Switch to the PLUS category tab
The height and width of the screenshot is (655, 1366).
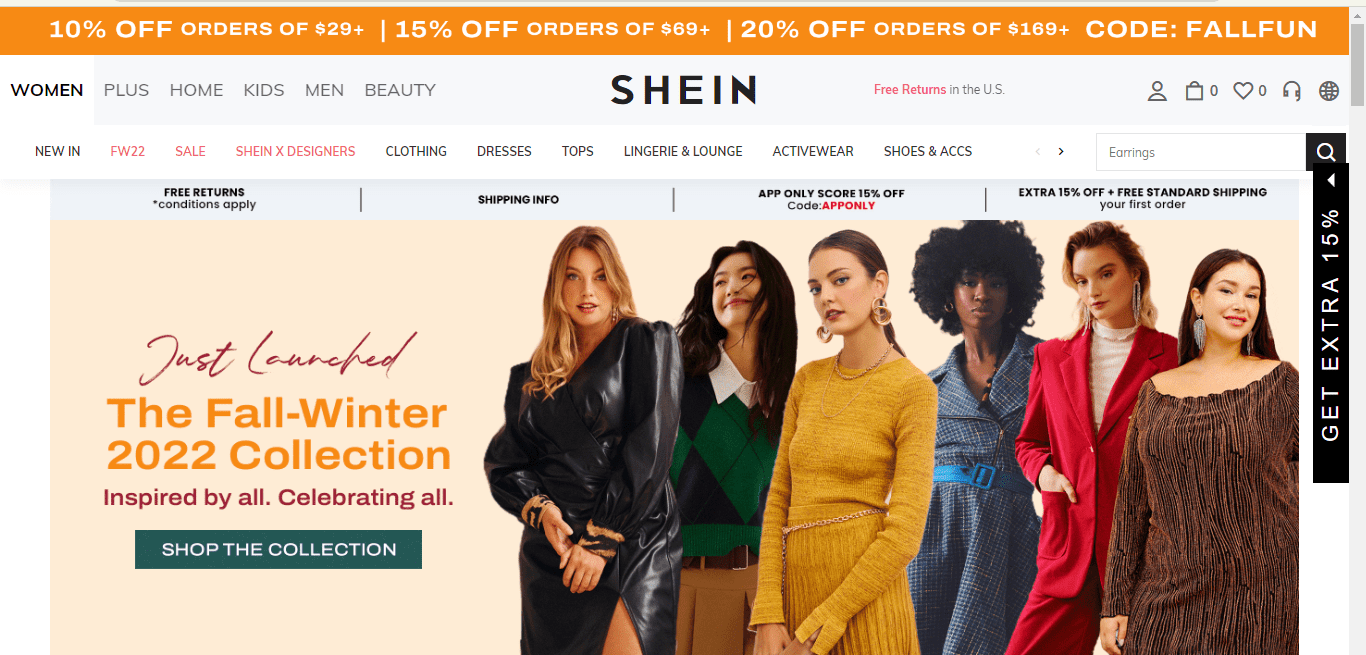point(126,90)
